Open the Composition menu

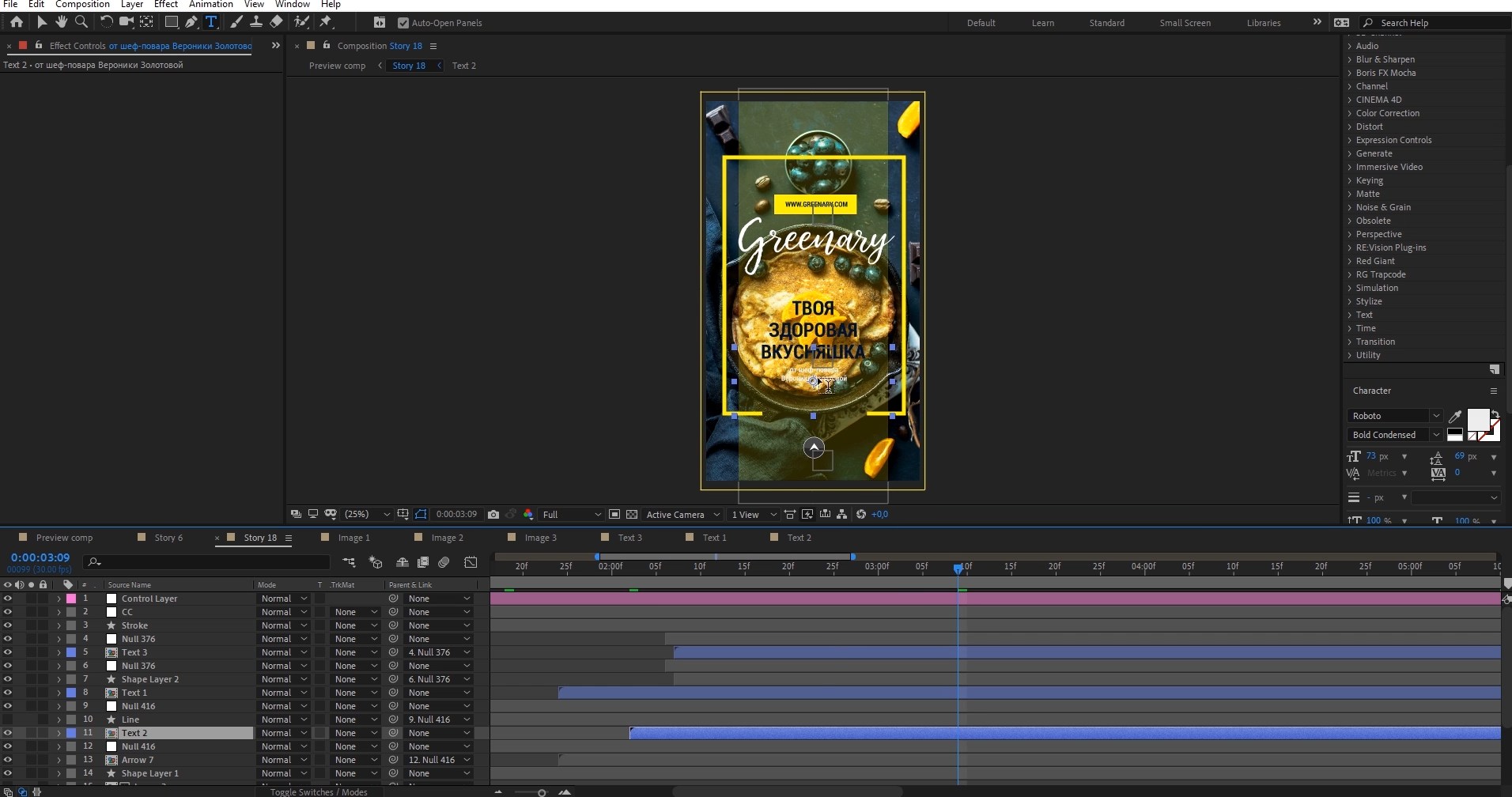82,5
